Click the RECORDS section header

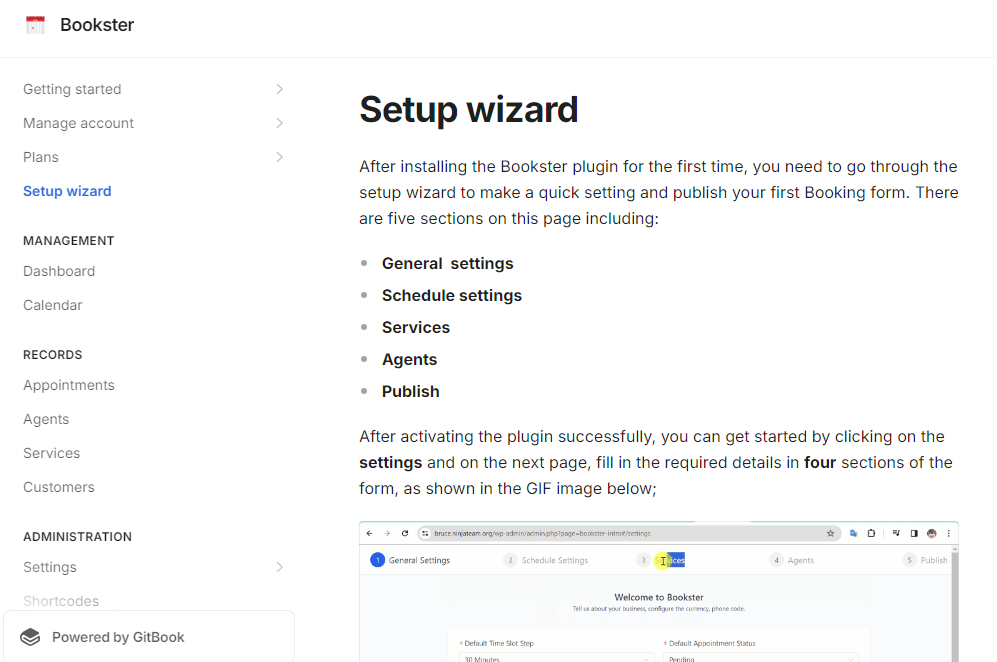click(53, 355)
